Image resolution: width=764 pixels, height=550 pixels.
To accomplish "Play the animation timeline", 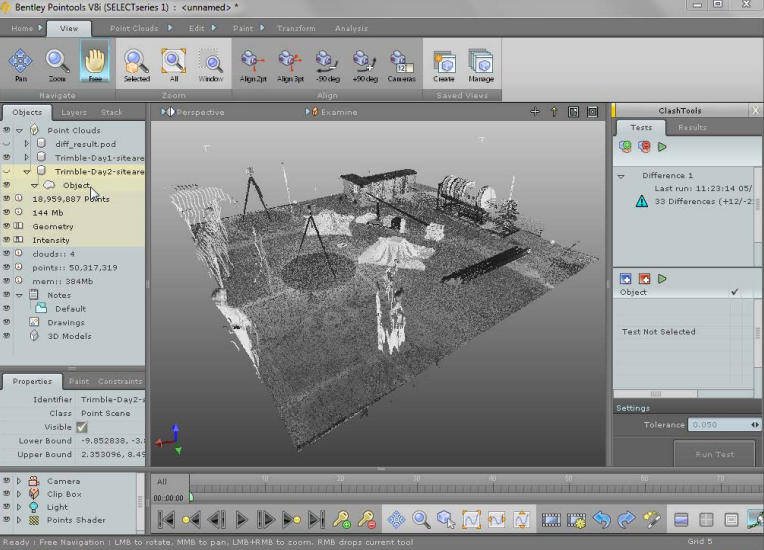I will pos(241,519).
